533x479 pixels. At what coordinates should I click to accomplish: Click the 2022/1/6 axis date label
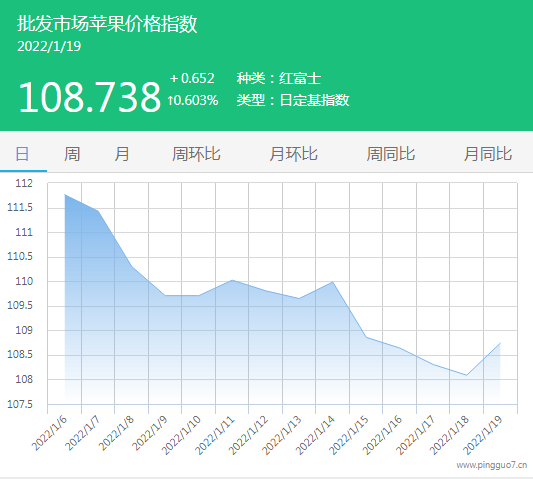(x=50, y=433)
